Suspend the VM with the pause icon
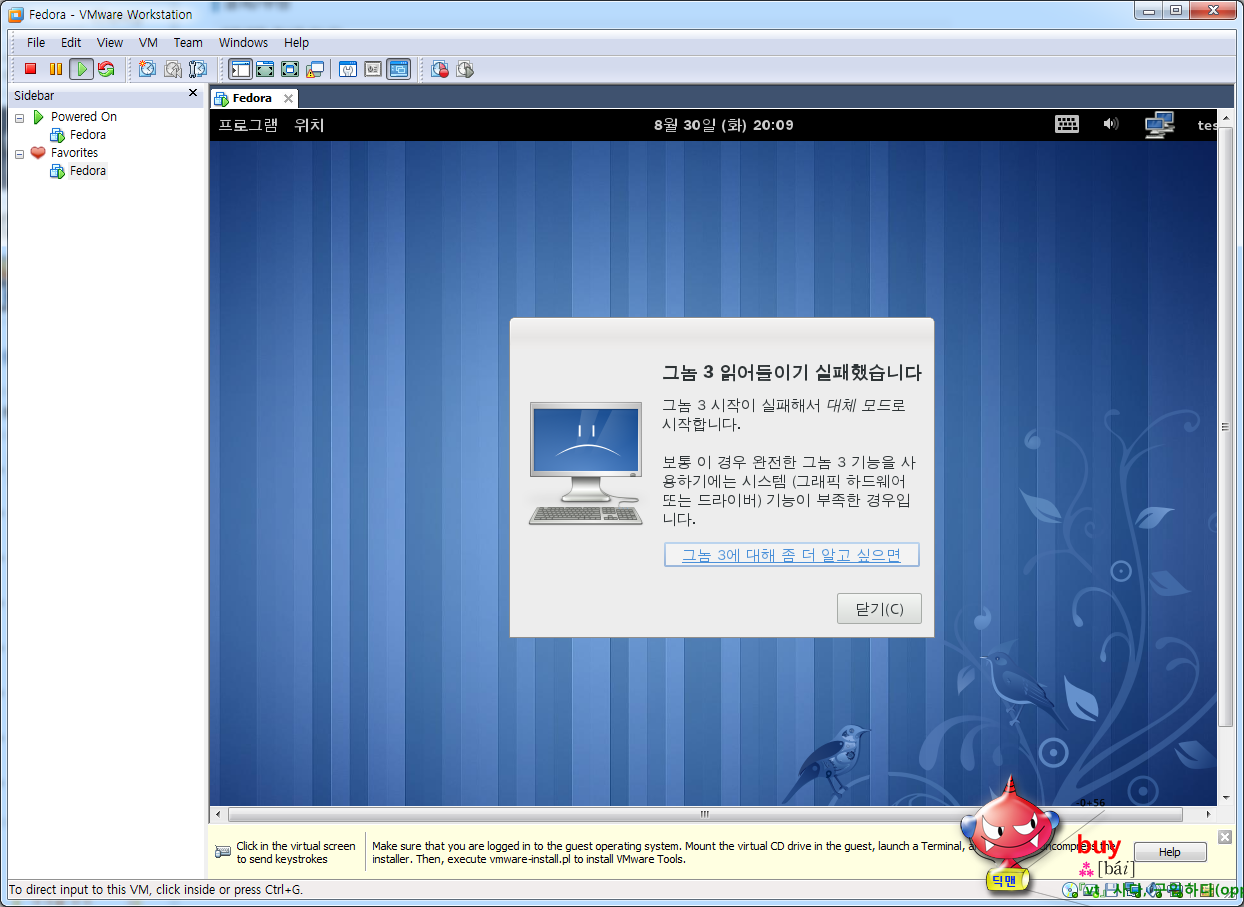1244x907 pixels. click(56, 69)
